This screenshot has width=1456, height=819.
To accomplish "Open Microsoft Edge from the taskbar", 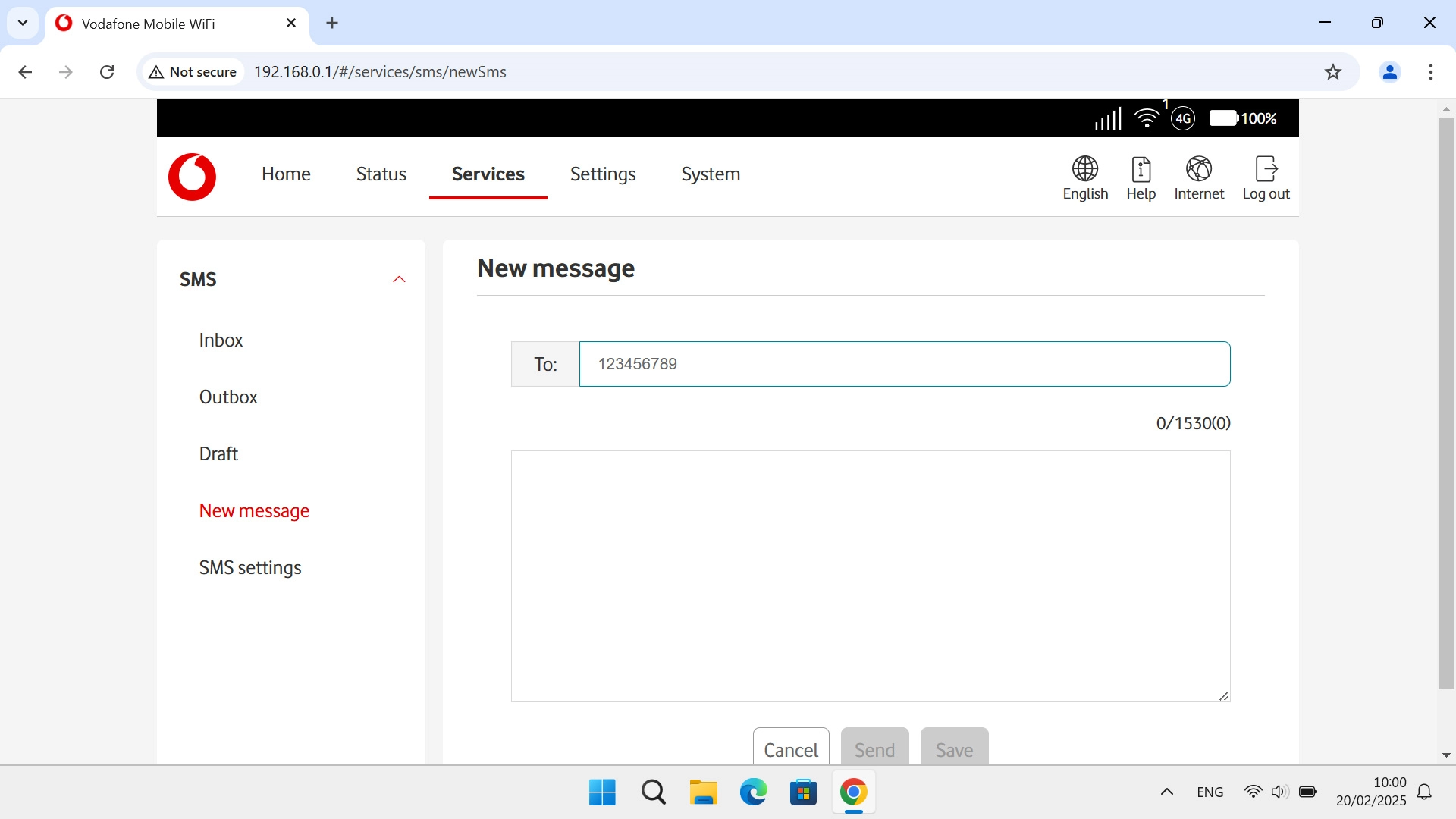I will coord(753,792).
